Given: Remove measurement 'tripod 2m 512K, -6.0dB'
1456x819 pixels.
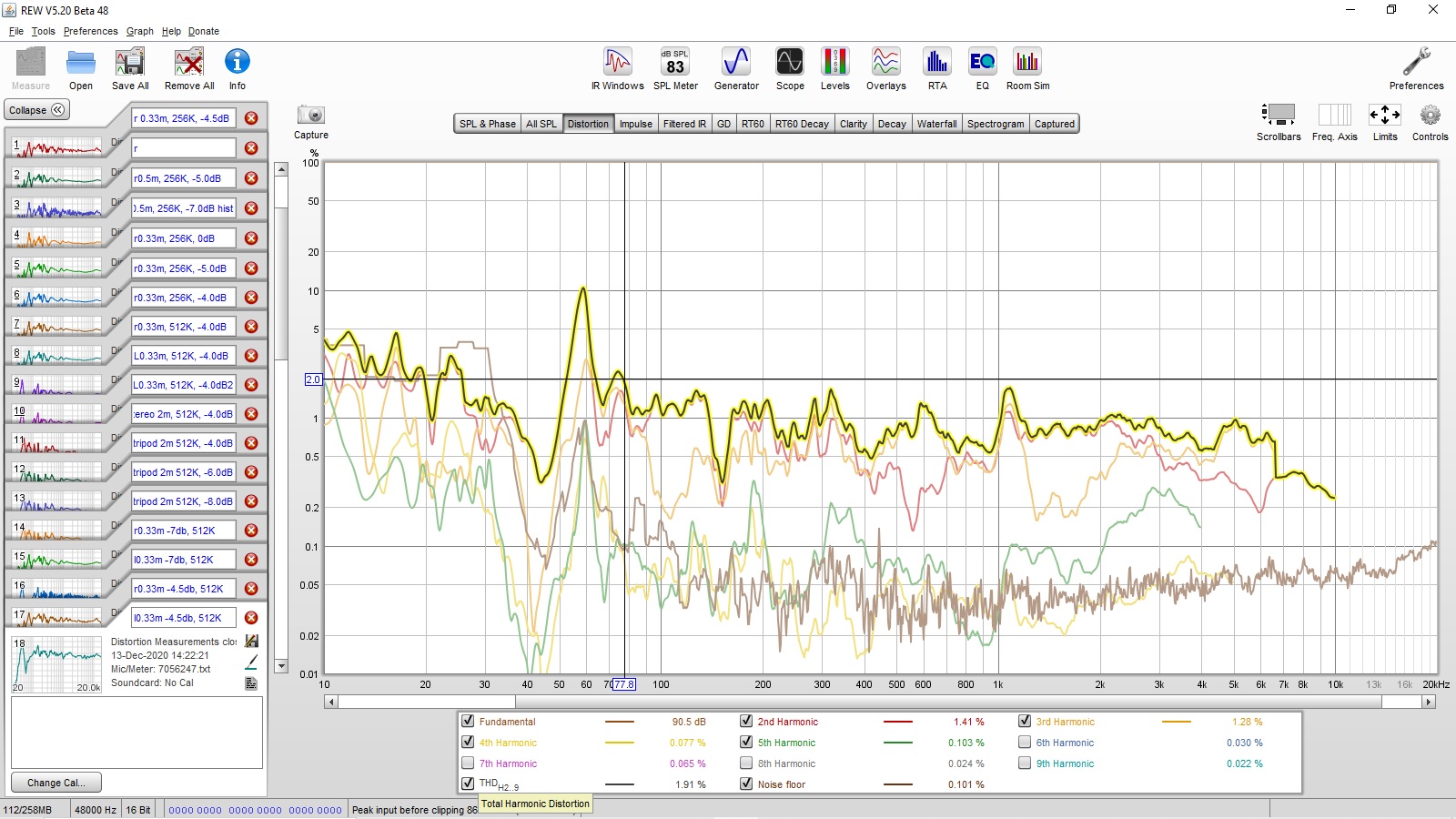Looking at the screenshot, I should [x=251, y=471].
